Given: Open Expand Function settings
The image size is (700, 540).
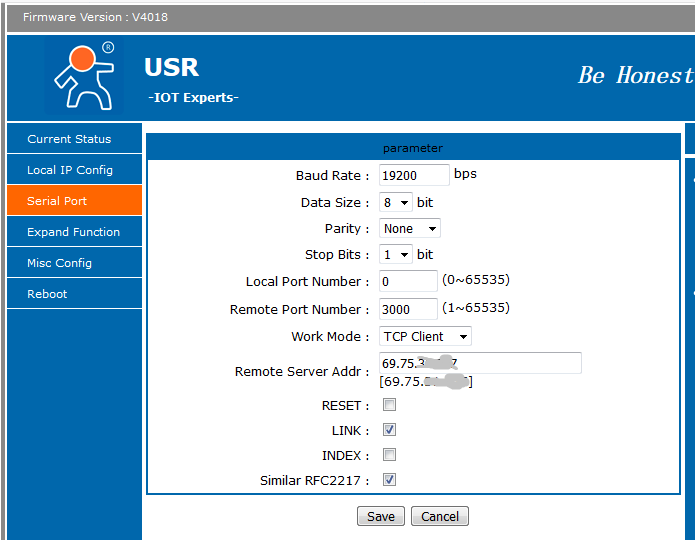Looking at the screenshot, I should [75, 232].
